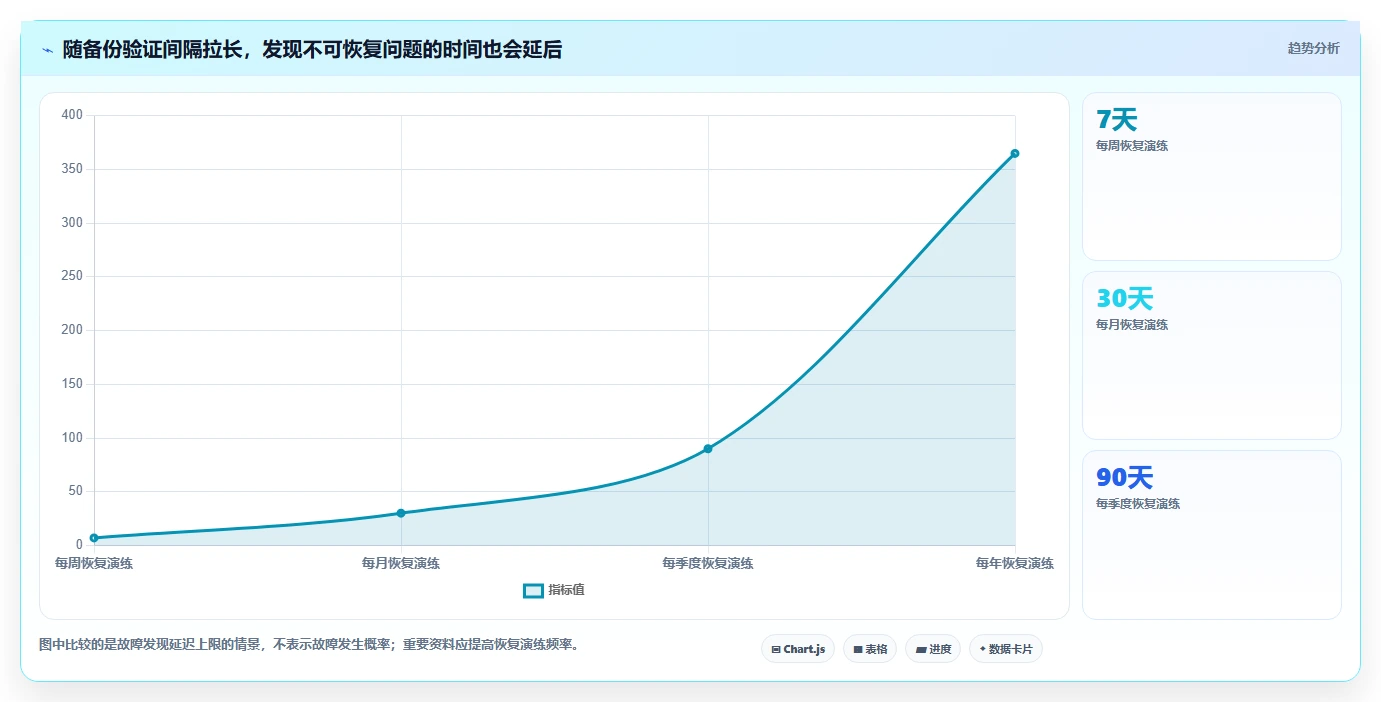
Task: Click the 每月恢复演练 x-axis label
Action: pos(401,563)
